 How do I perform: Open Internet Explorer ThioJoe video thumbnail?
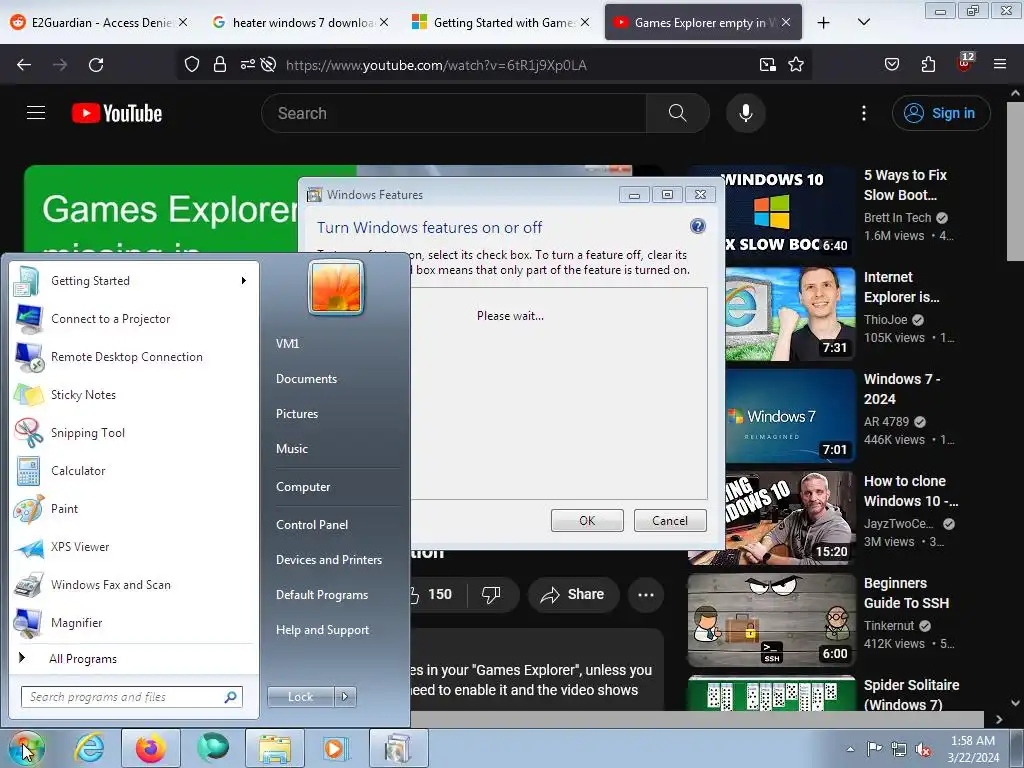(x=790, y=313)
